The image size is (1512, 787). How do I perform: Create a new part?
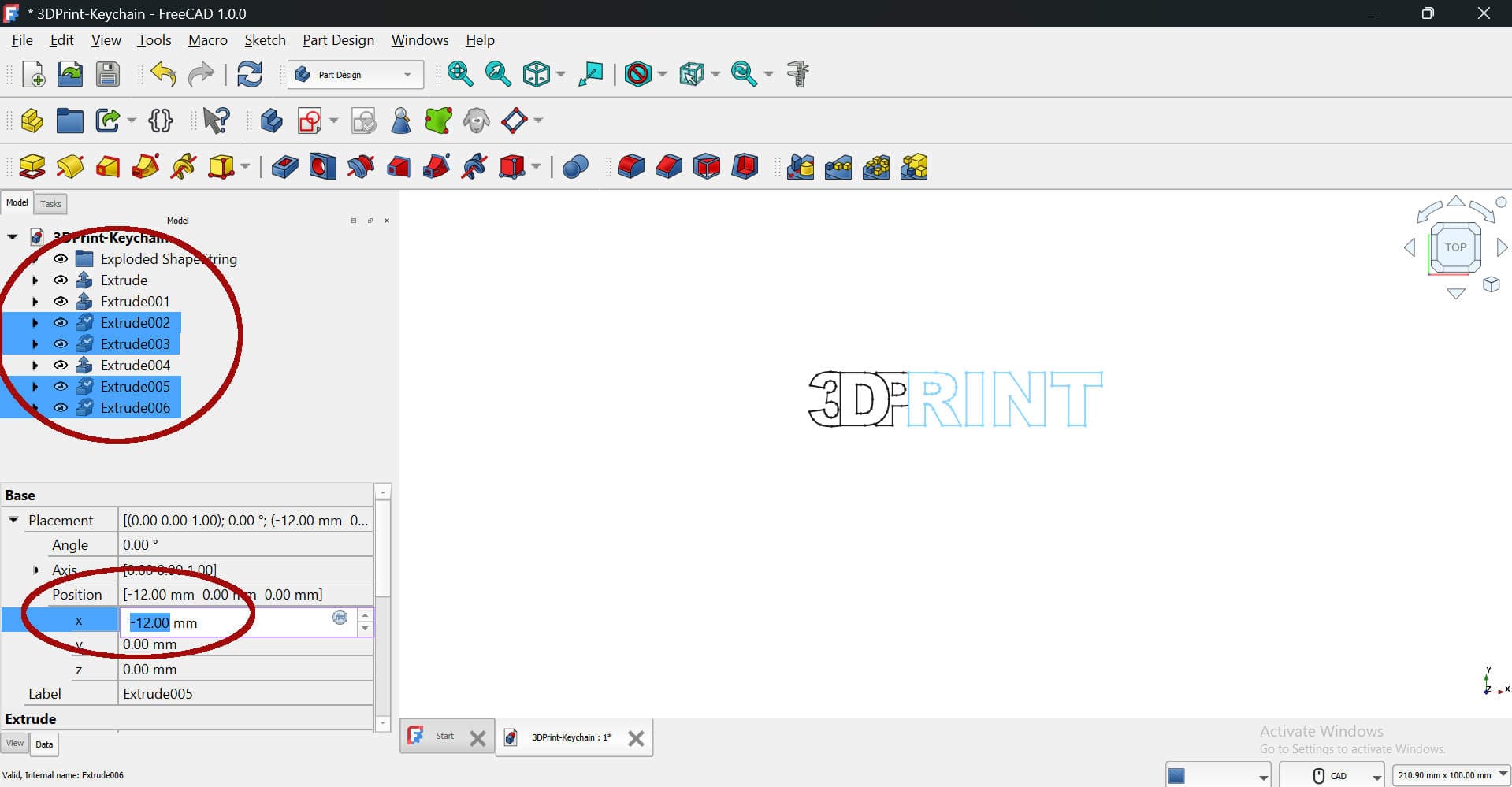pyautogui.click(x=32, y=121)
